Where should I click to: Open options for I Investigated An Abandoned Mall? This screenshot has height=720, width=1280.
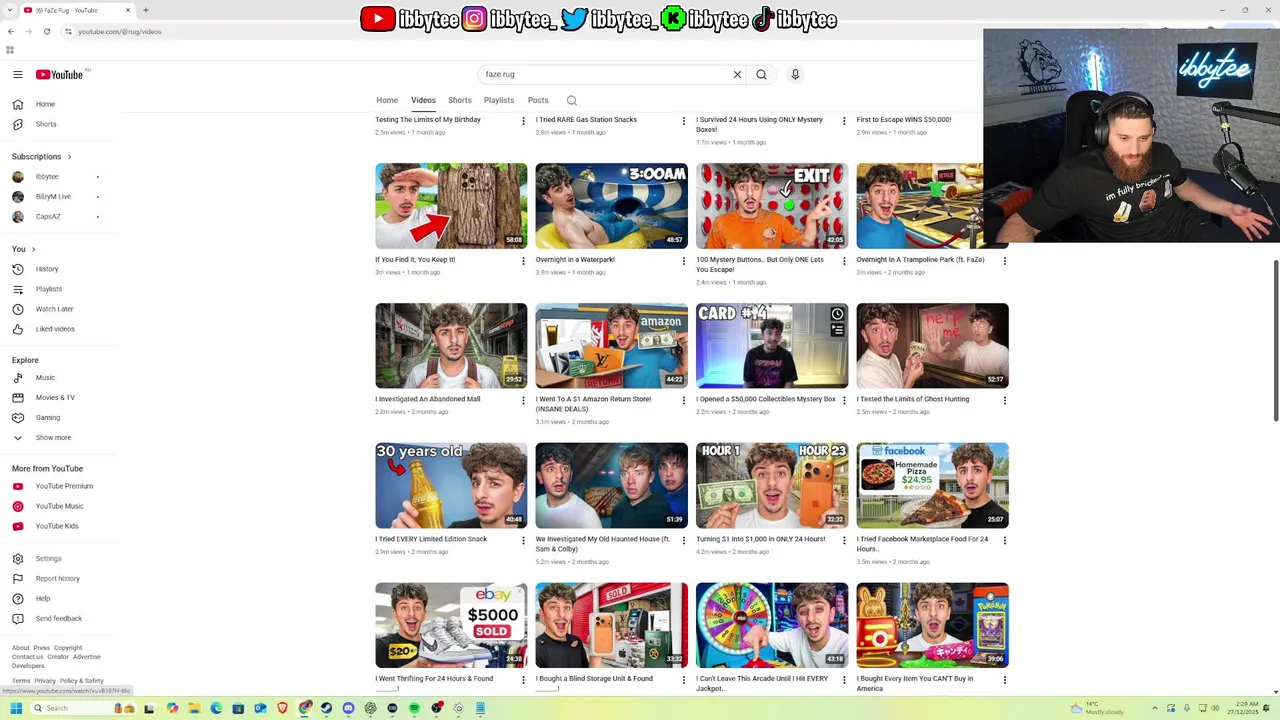(x=523, y=401)
